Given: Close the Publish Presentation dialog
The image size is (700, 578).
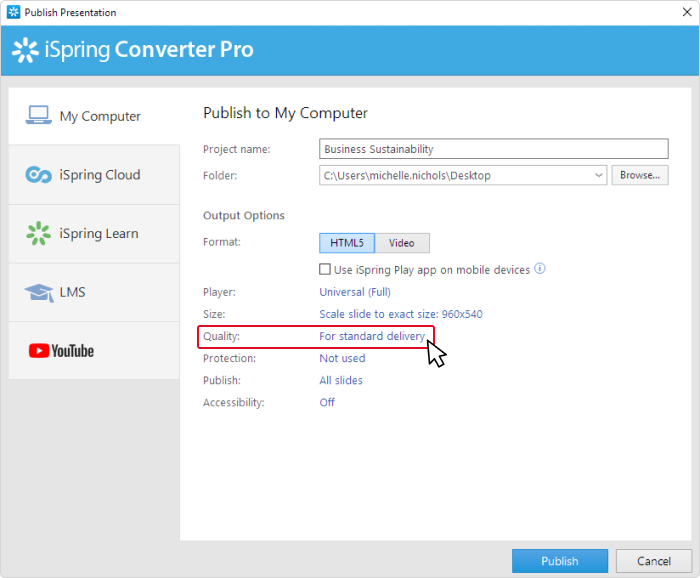Looking at the screenshot, I should click(x=687, y=12).
